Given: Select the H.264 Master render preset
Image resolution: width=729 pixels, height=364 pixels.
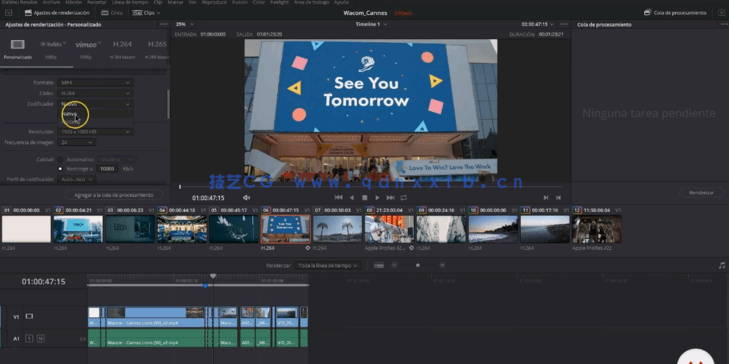Looking at the screenshot, I should 122,49.
